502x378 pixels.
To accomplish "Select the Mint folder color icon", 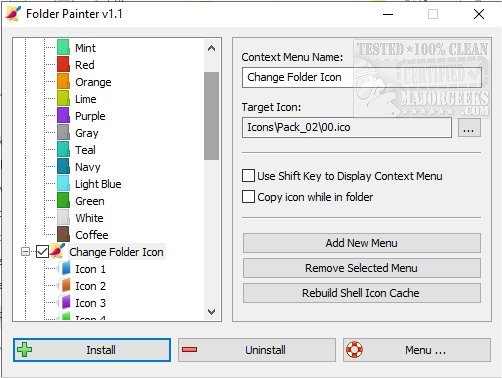I will point(63,47).
